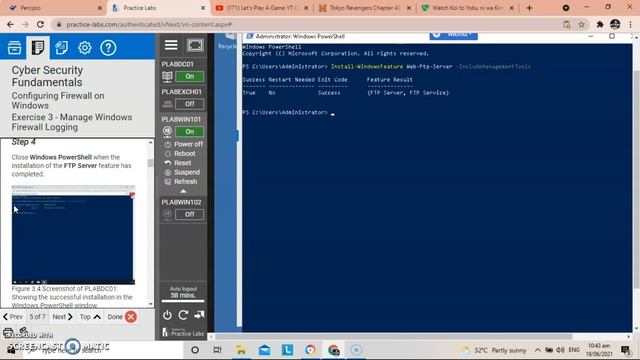Click the PLABEXCH01 device icon
640x360 pixels.
click(167, 104)
